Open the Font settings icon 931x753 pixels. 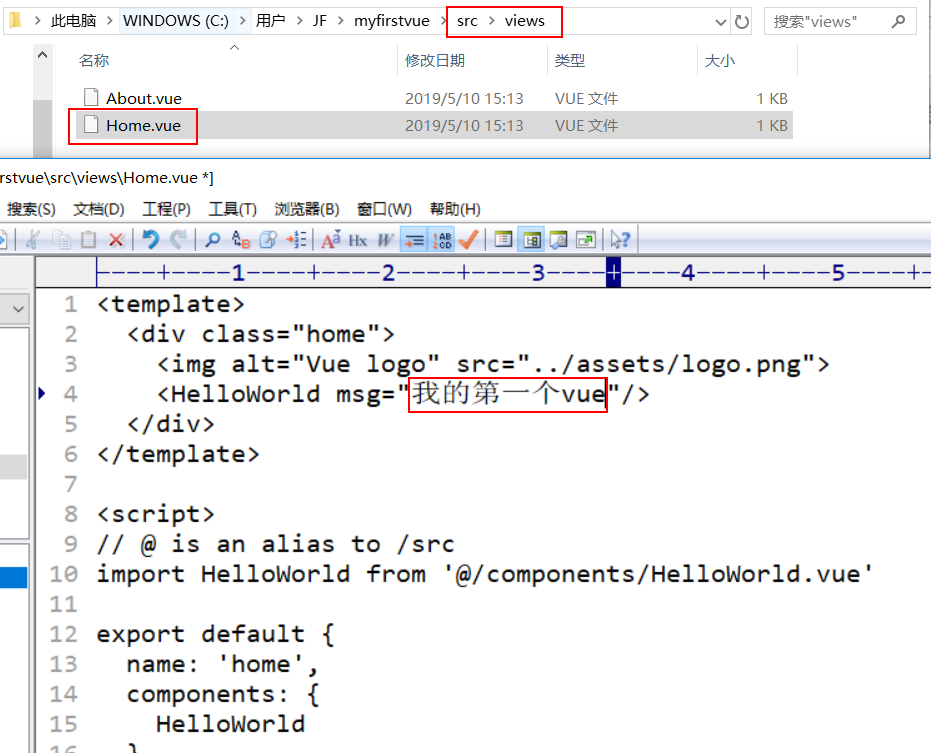pyautogui.click(x=331, y=240)
